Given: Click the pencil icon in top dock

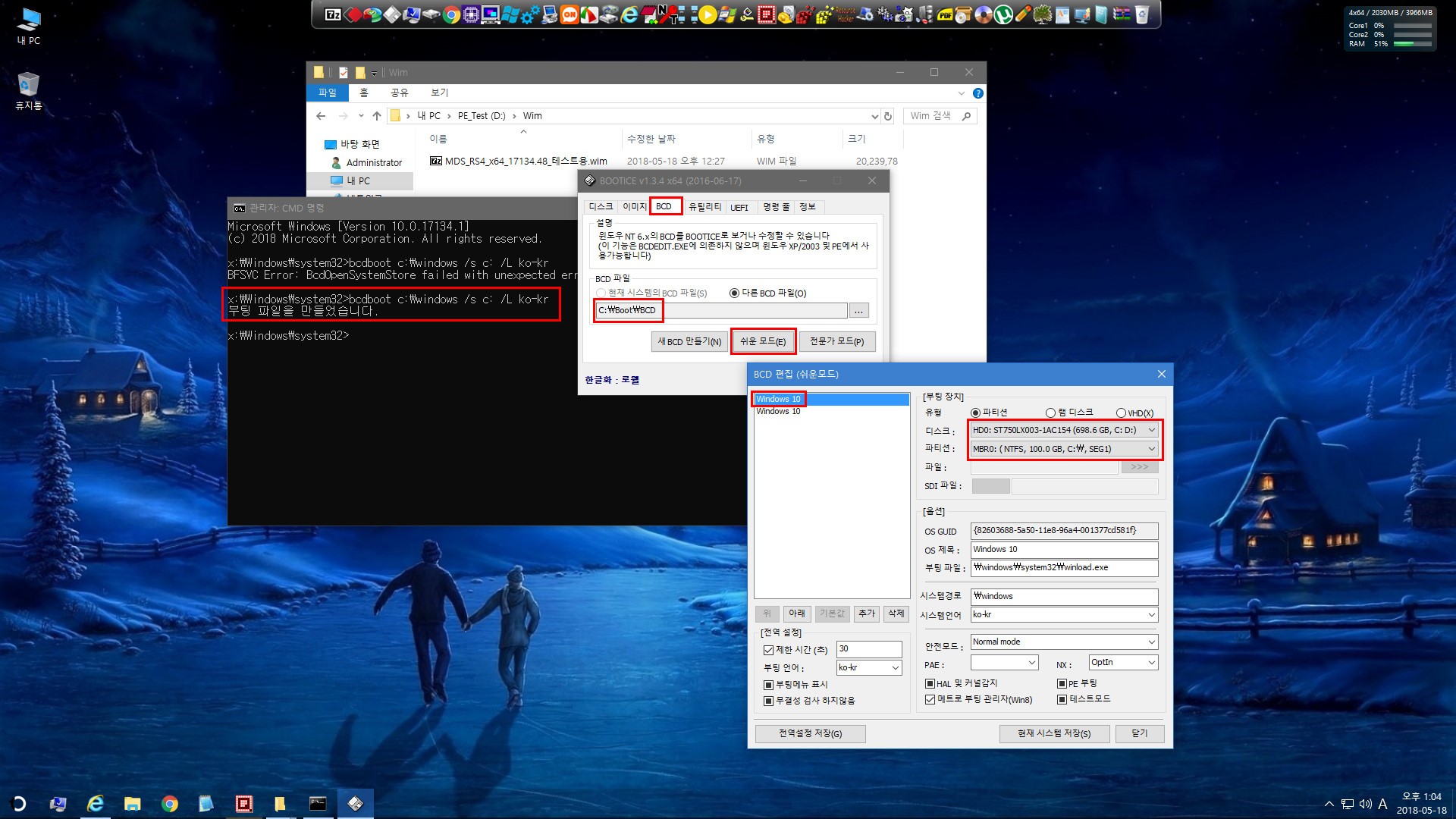Looking at the screenshot, I should tap(1023, 14).
